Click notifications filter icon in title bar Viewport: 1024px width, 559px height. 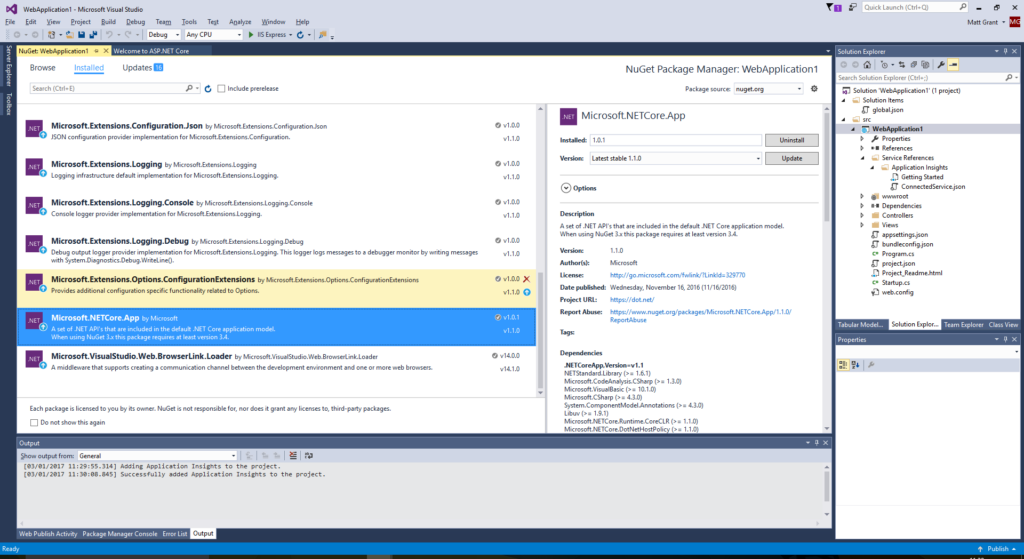833,7
